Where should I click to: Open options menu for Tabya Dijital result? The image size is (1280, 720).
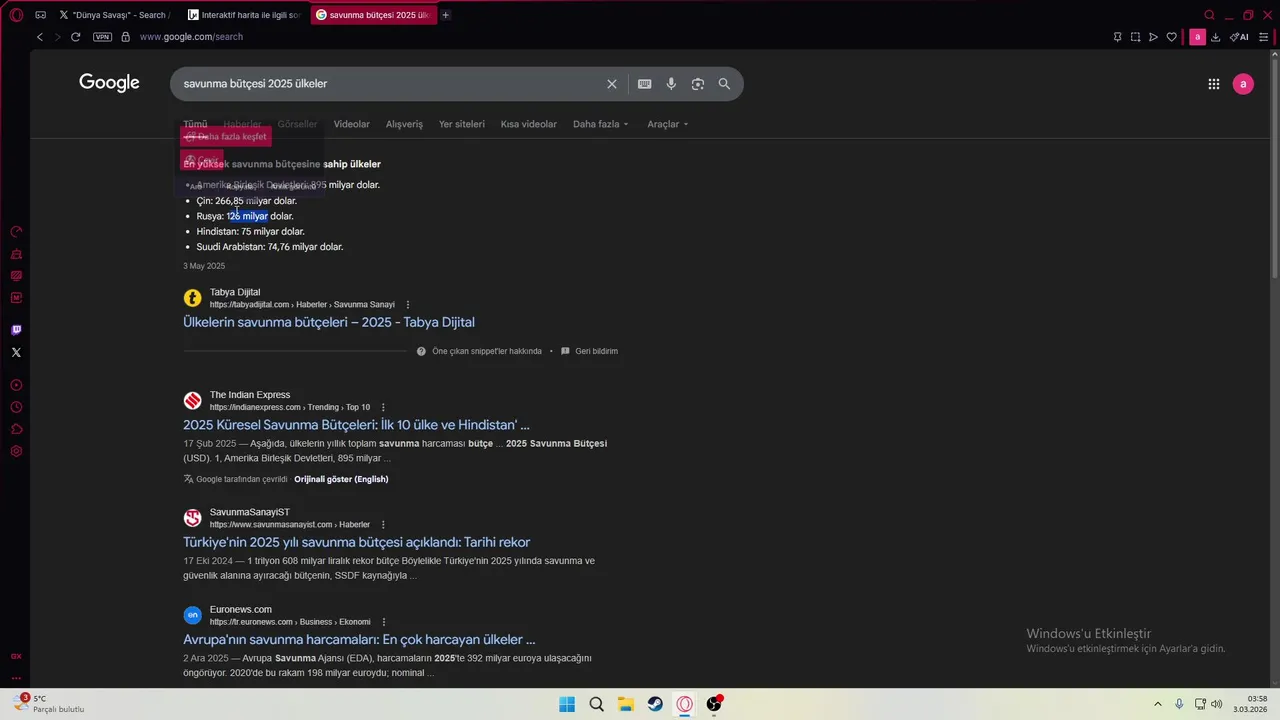coord(408,305)
